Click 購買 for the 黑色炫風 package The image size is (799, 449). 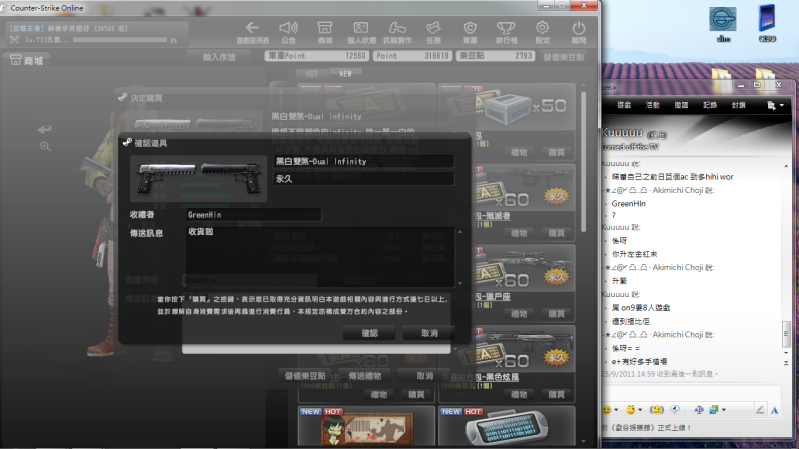tap(556, 394)
